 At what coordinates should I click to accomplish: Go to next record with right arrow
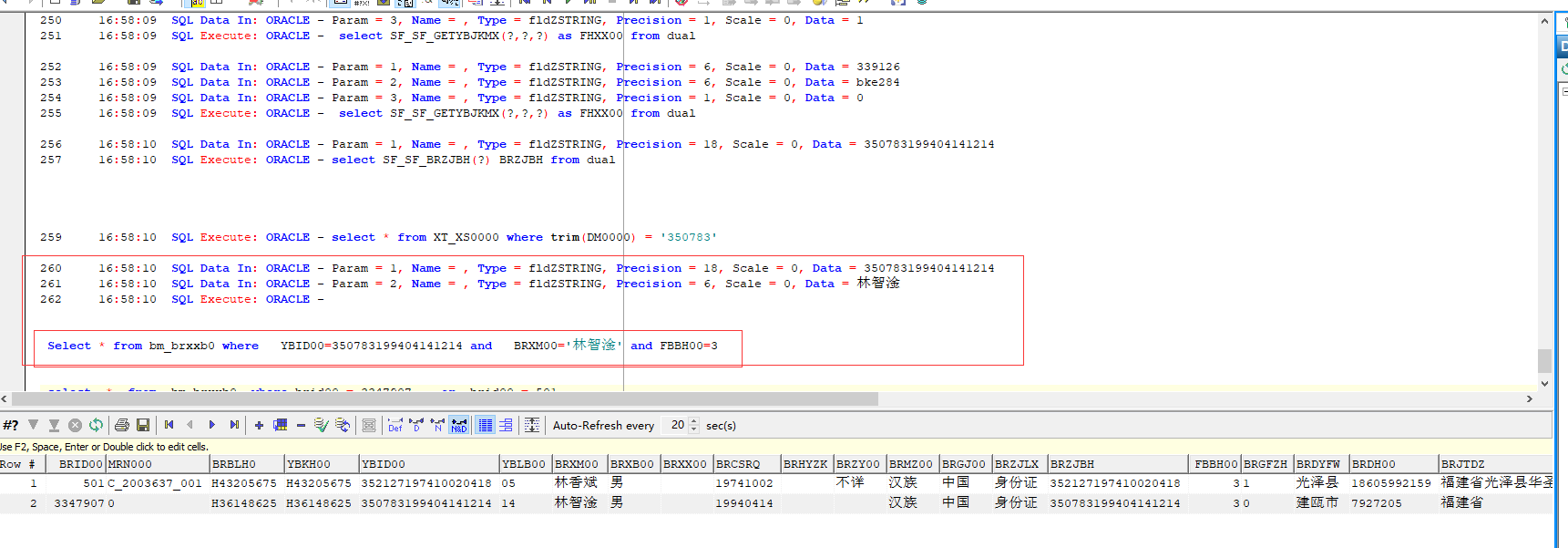coord(211,425)
